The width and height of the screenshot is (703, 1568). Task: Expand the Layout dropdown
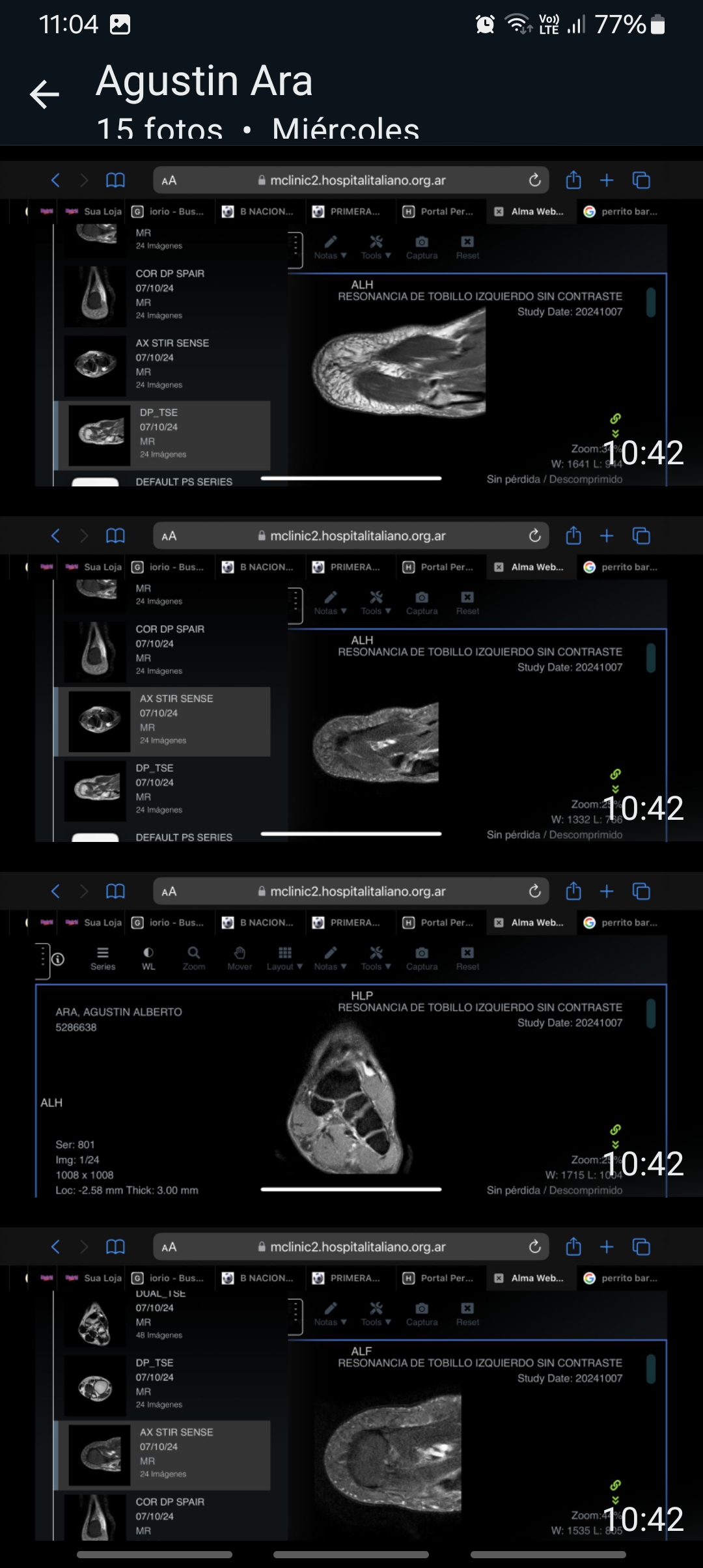pyautogui.click(x=284, y=958)
